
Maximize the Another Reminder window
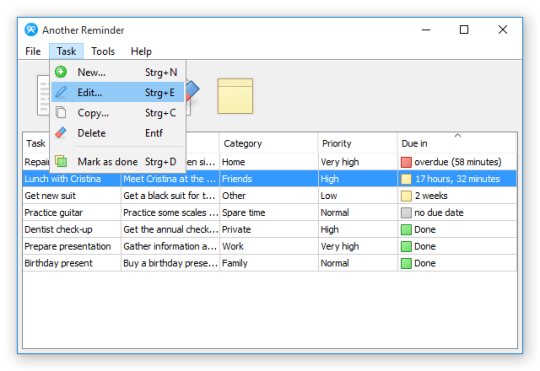pos(464,30)
